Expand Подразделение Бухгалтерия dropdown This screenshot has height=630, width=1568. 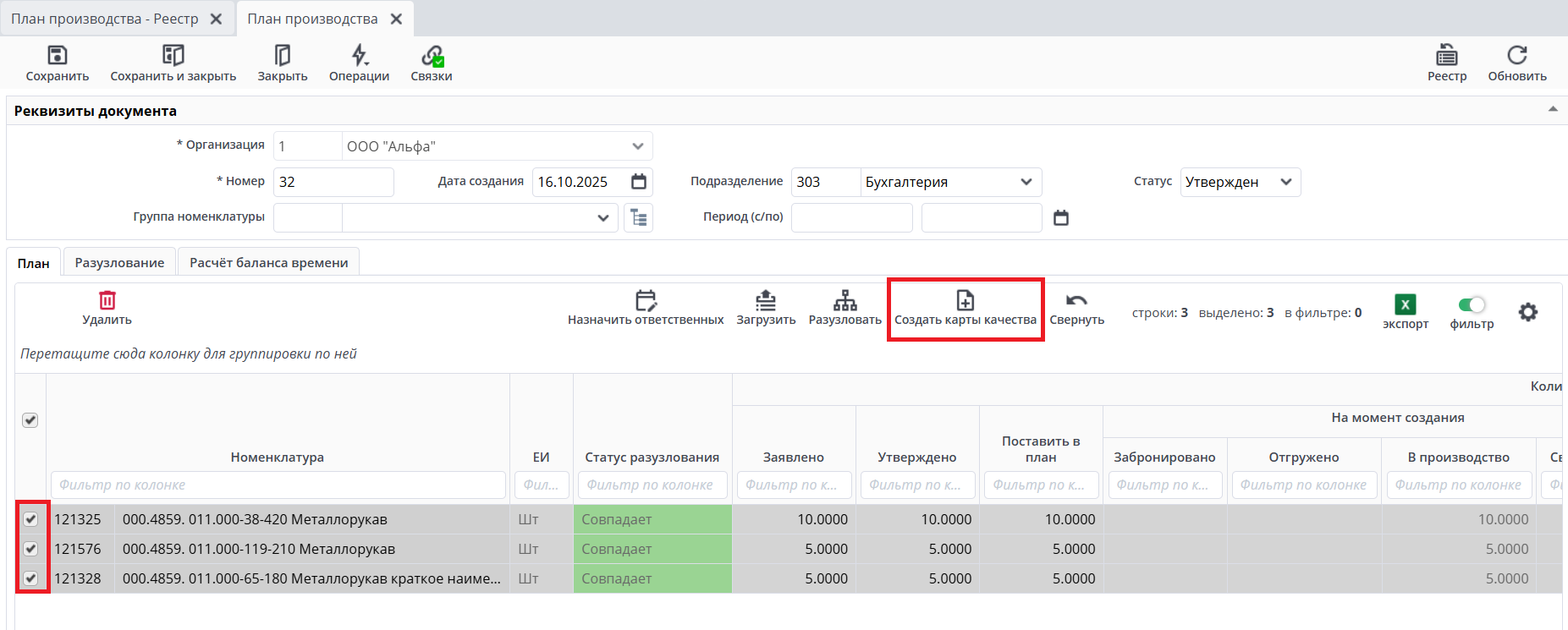point(1026,182)
